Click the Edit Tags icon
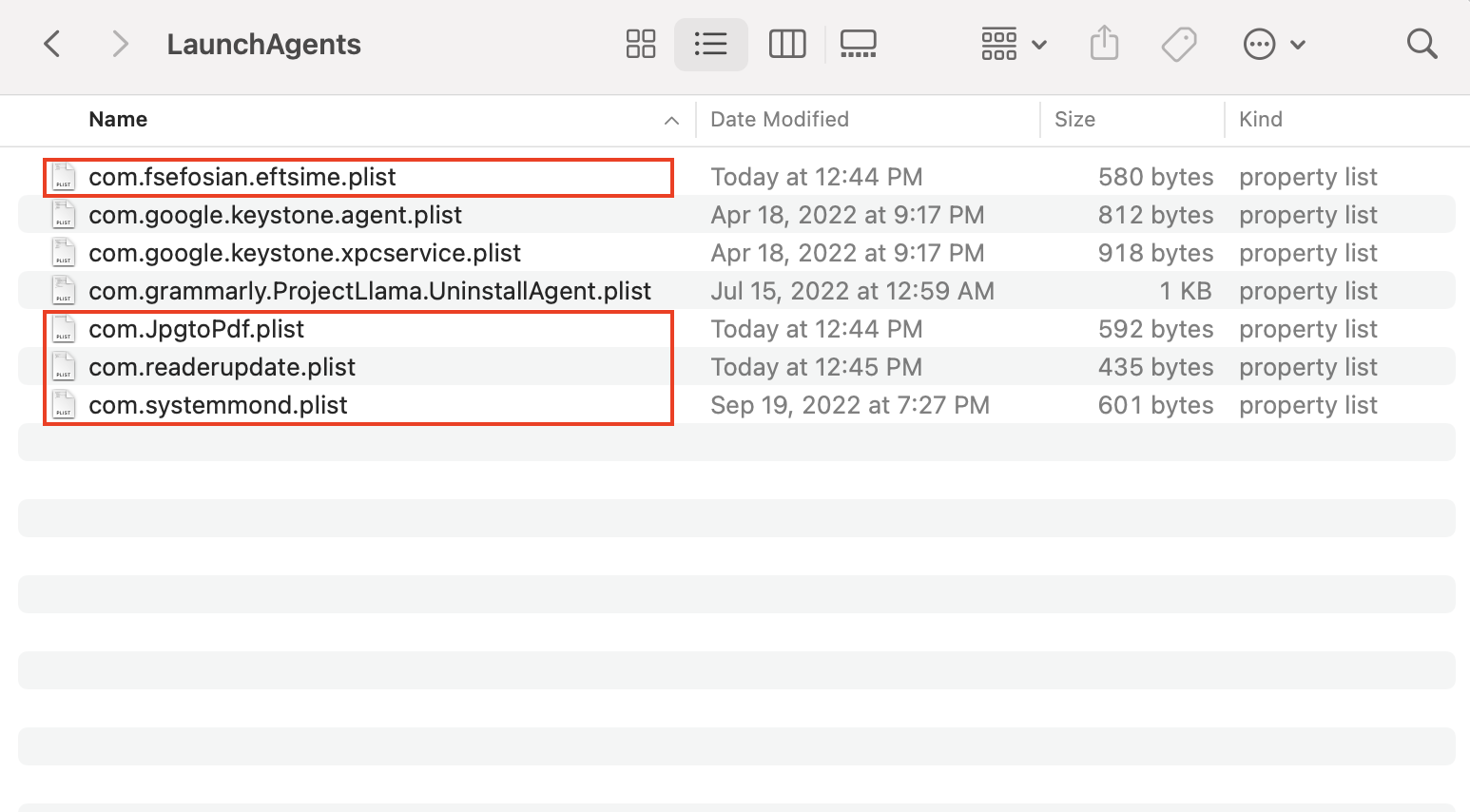The width and height of the screenshot is (1470, 812). [1179, 44]
